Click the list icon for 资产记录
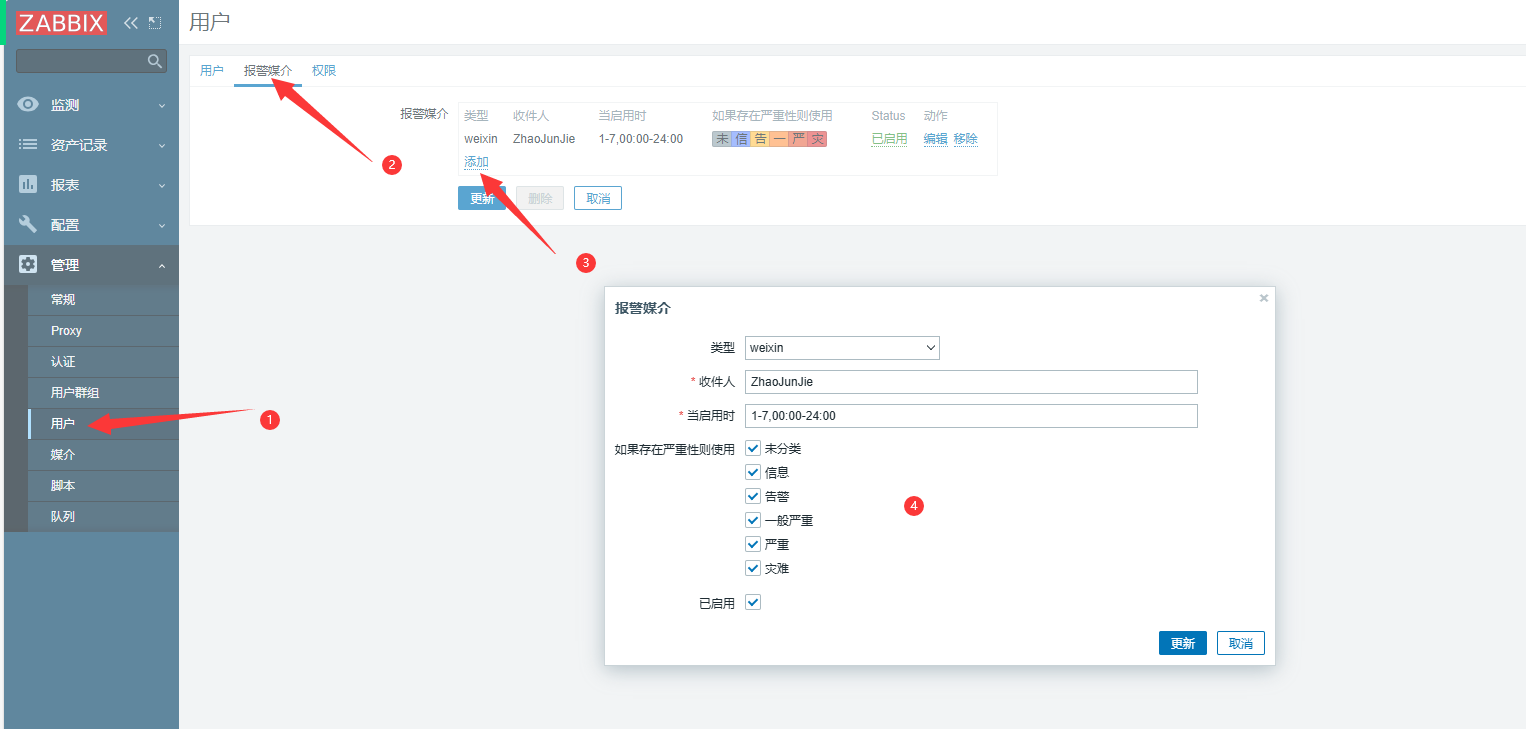1526x729 pixels. [28, 145]
